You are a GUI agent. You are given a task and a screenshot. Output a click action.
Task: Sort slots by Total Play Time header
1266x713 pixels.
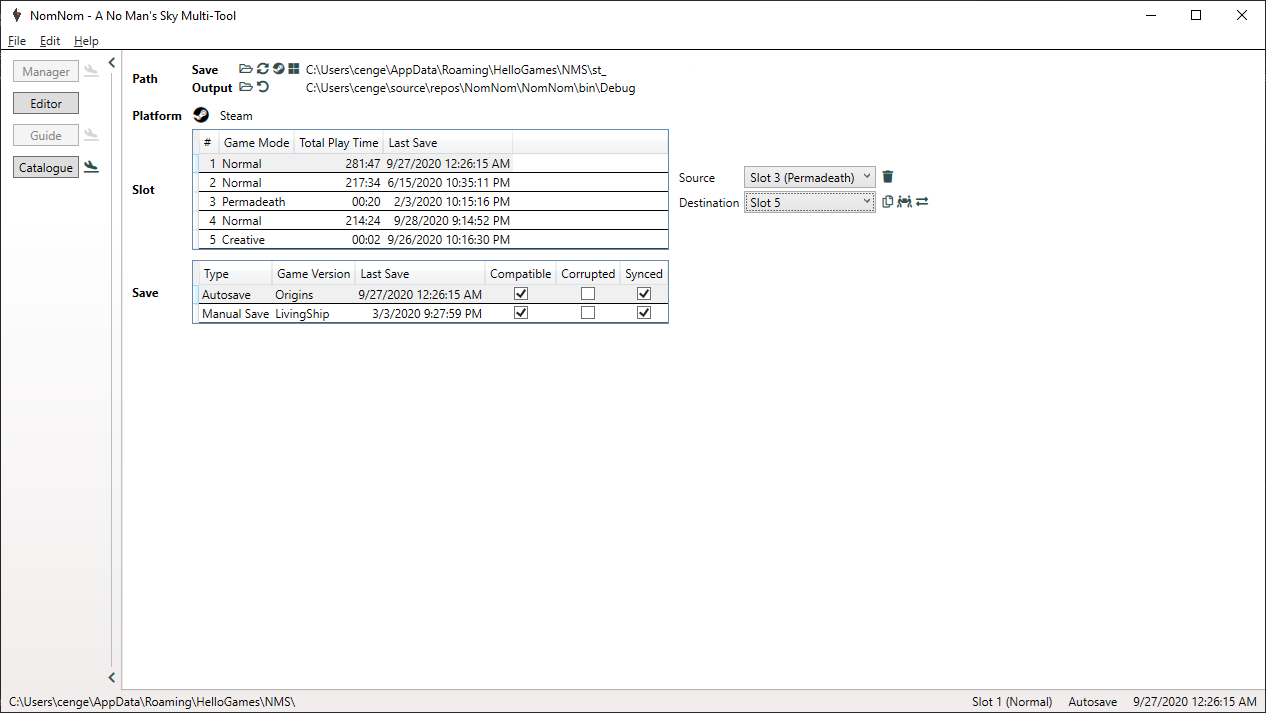click(339, 142)
